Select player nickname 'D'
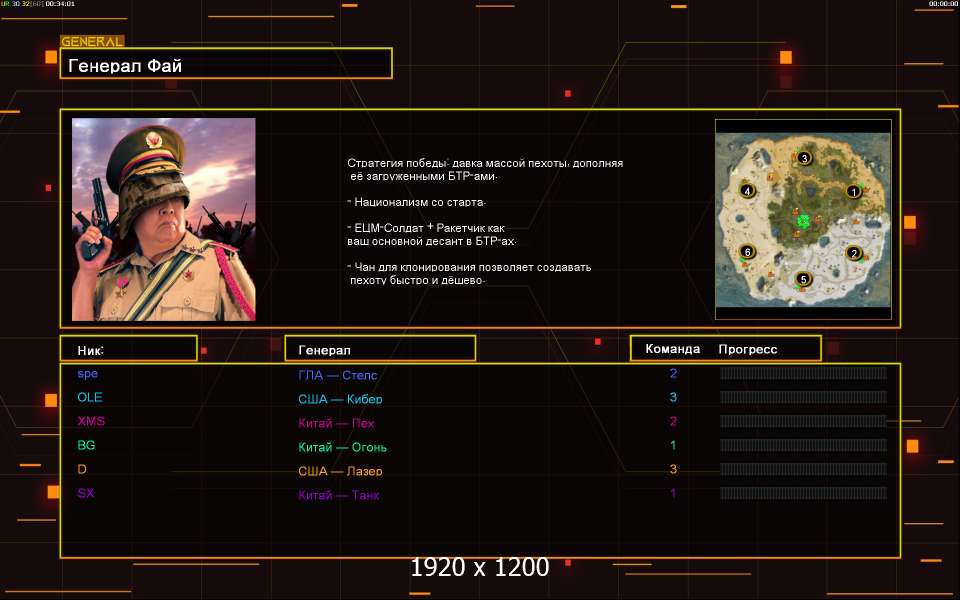Image resolution: width=960 pixels, height=600 pixels. [x=82, y=469]
